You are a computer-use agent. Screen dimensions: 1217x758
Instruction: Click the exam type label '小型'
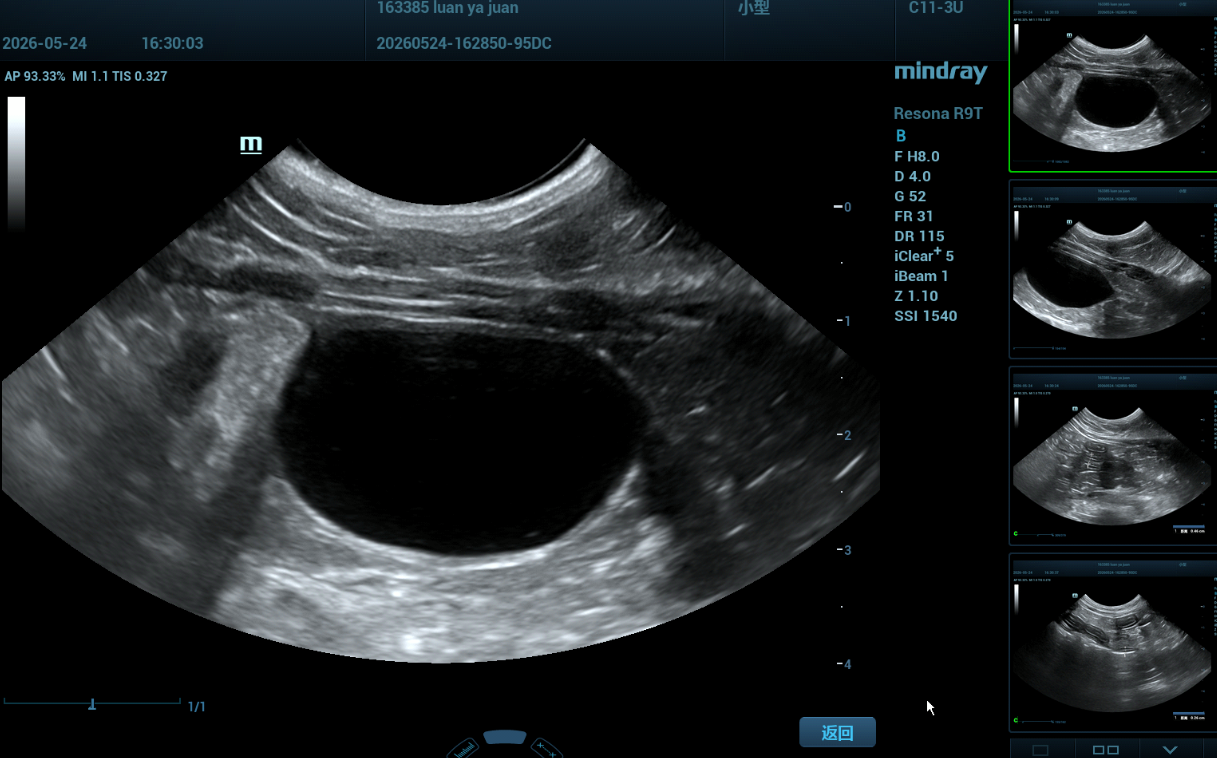(753, 8)
